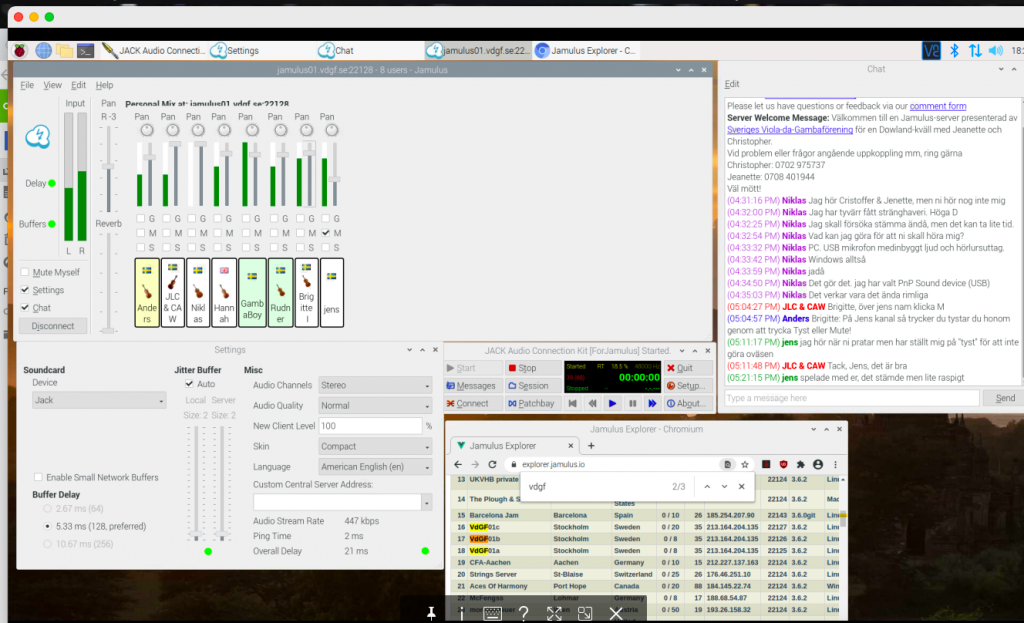The width and height of the screenshot is (1024, 623).
Task: Open a new Chromium tab
Action: tap(591, 445)
